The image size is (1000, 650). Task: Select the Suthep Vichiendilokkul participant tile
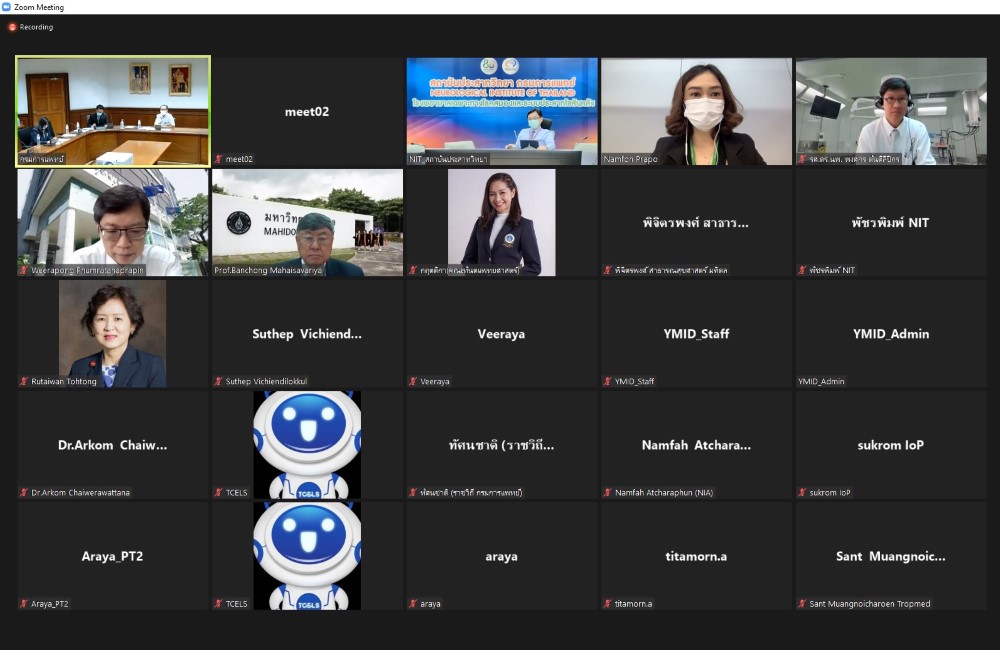[307, 333]
